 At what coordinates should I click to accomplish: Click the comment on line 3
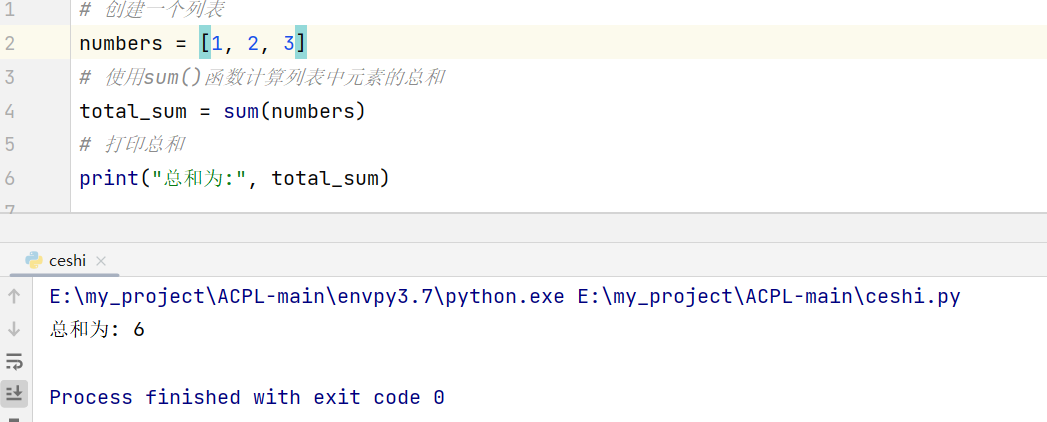[261, 77]
